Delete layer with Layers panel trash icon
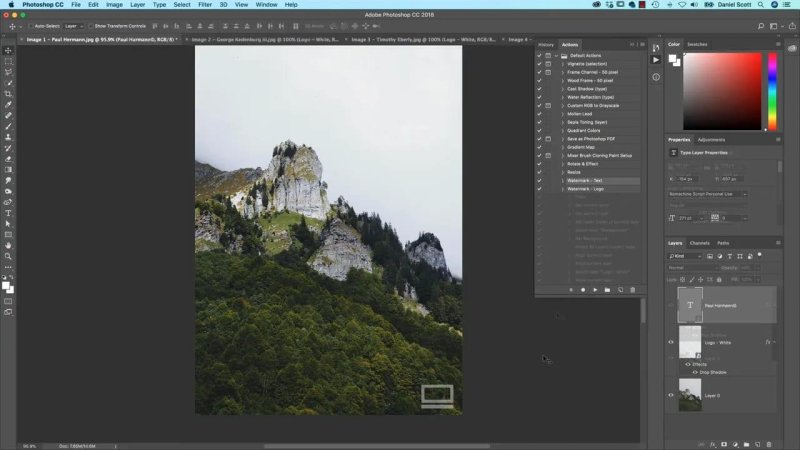Viewport: 800px width, 450px height. [x=769, y=444]
